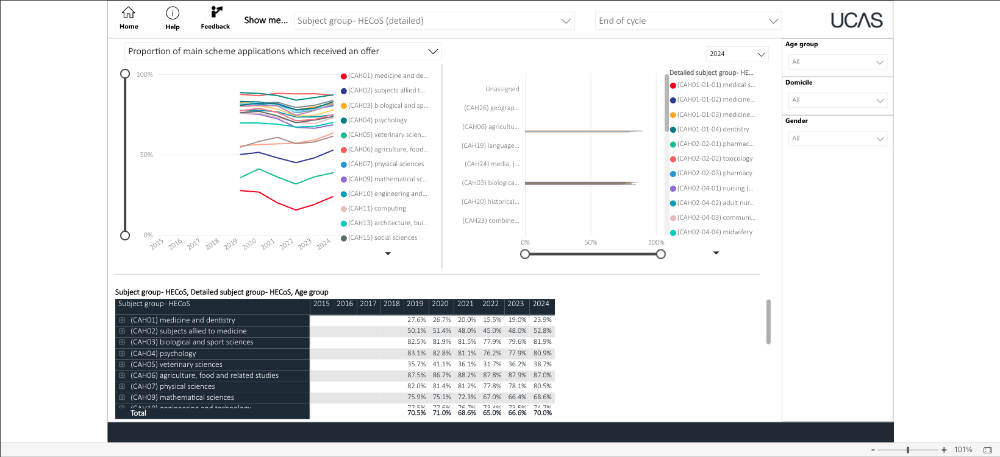This screenshot has height=457, width=1000.
Task: Open the Age group filter dropdown
Action: [x=836, y=62]
